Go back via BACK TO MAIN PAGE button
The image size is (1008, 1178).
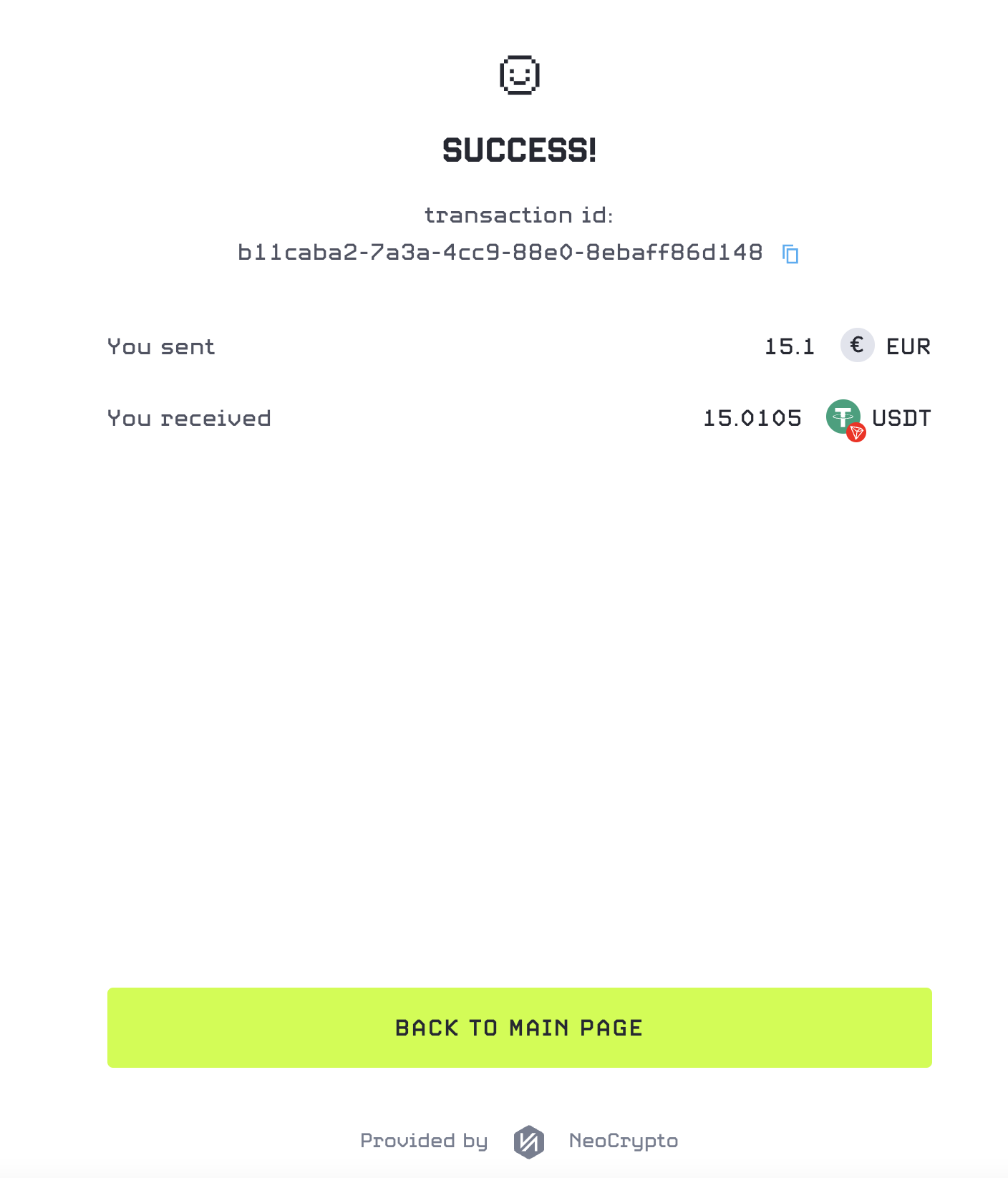click(520, 1028)
